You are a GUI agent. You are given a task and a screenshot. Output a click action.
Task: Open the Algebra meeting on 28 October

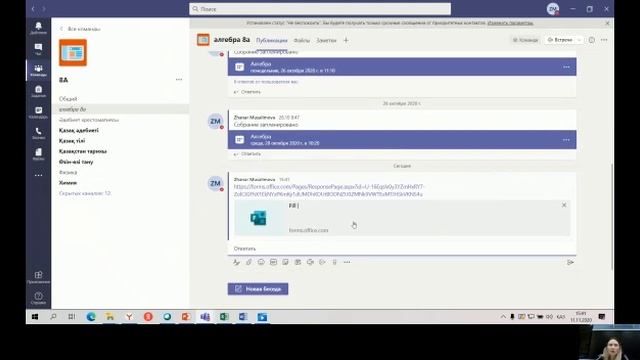pyautogui.click(x=402, y=140)
